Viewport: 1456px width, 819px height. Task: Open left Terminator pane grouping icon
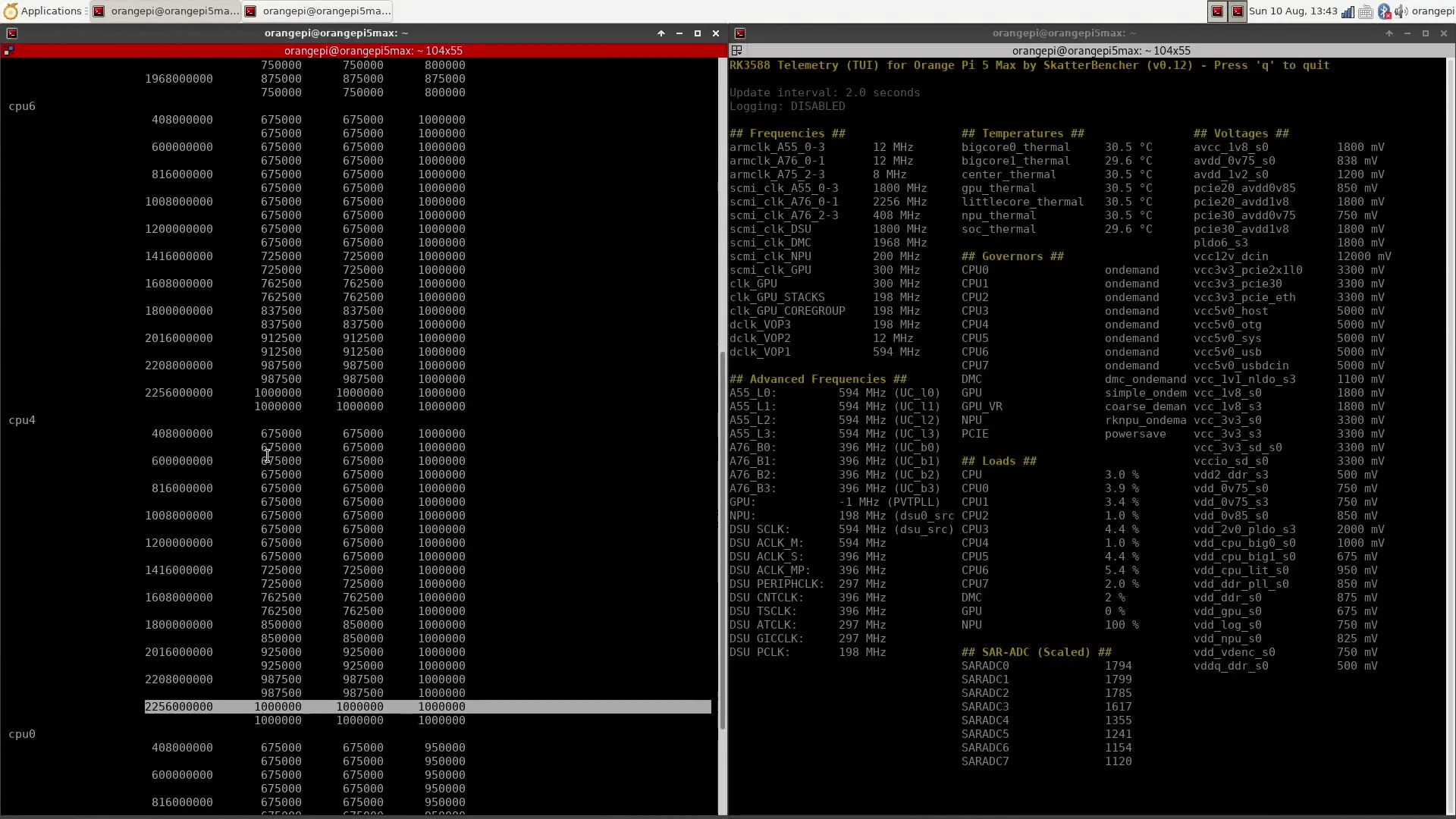[9, 51]
